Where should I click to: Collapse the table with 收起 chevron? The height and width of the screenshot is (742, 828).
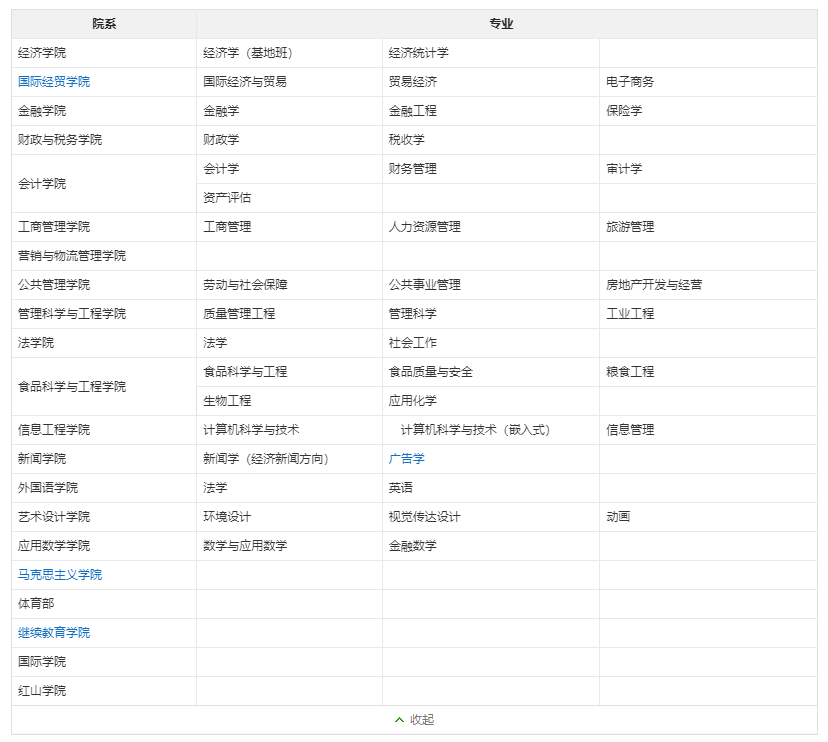(415, 720)
